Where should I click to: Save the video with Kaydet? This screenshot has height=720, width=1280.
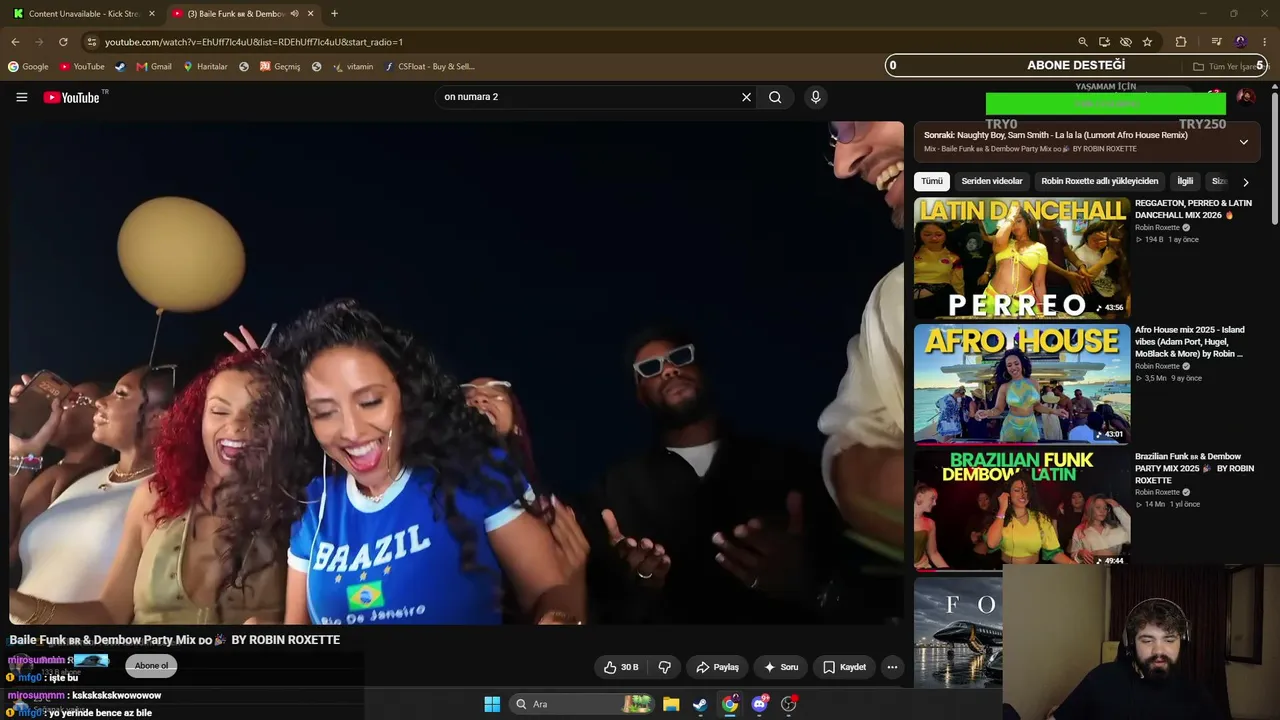[844, 667]
